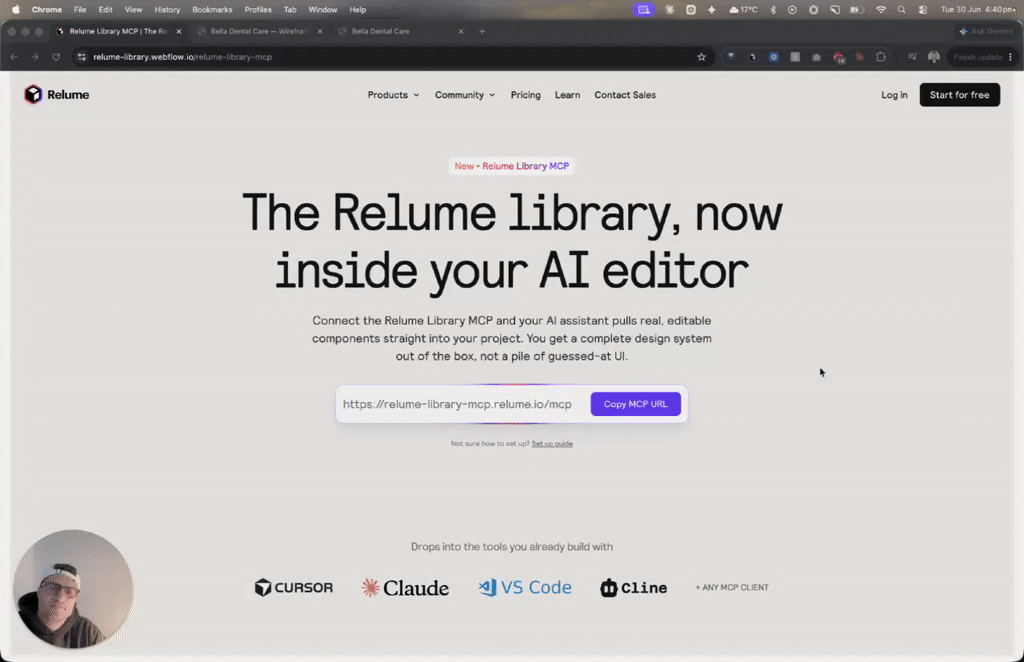Screen dimensions: 1024x662
Task: Open the Set up guide link
Action: click(x=552, y=444)
